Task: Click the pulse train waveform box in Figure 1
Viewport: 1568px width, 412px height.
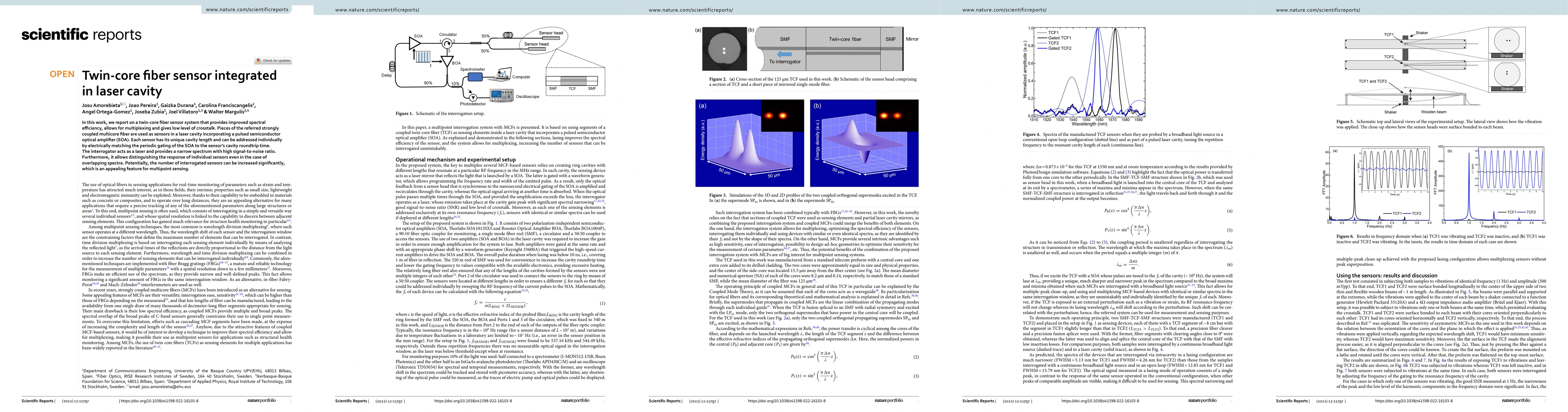Action: (x=423, y=57)
